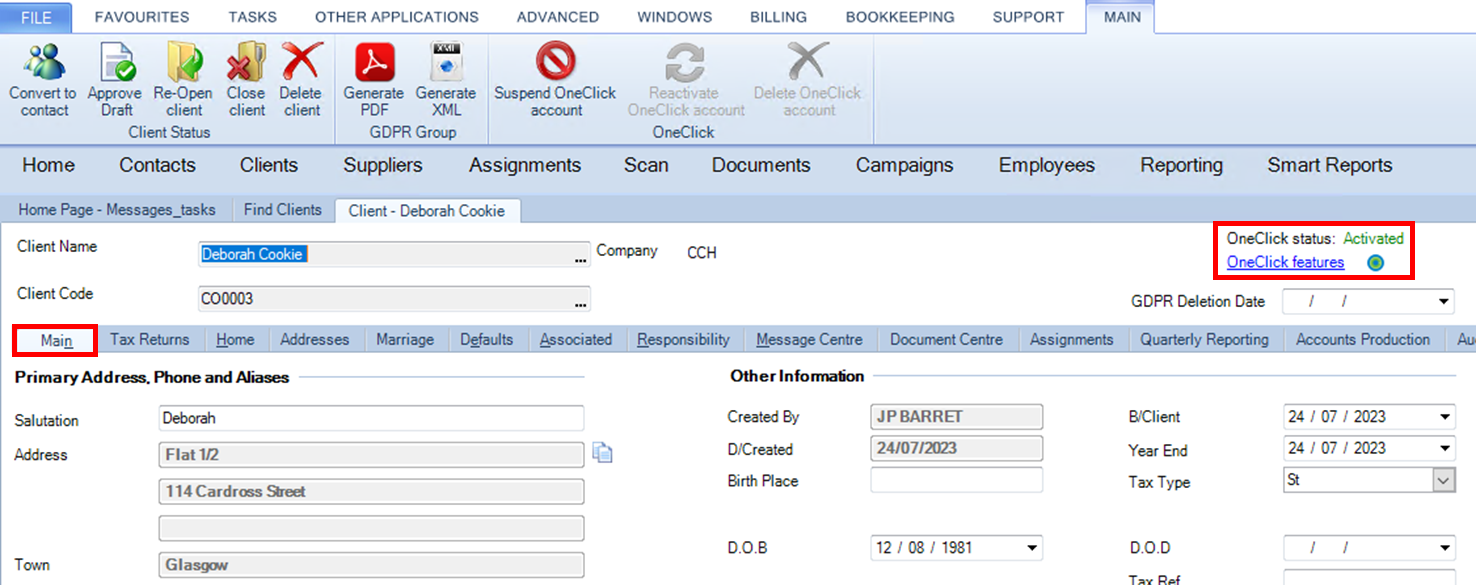
Task: Open Assignments in navigation bar
Action: pos(525,165)
